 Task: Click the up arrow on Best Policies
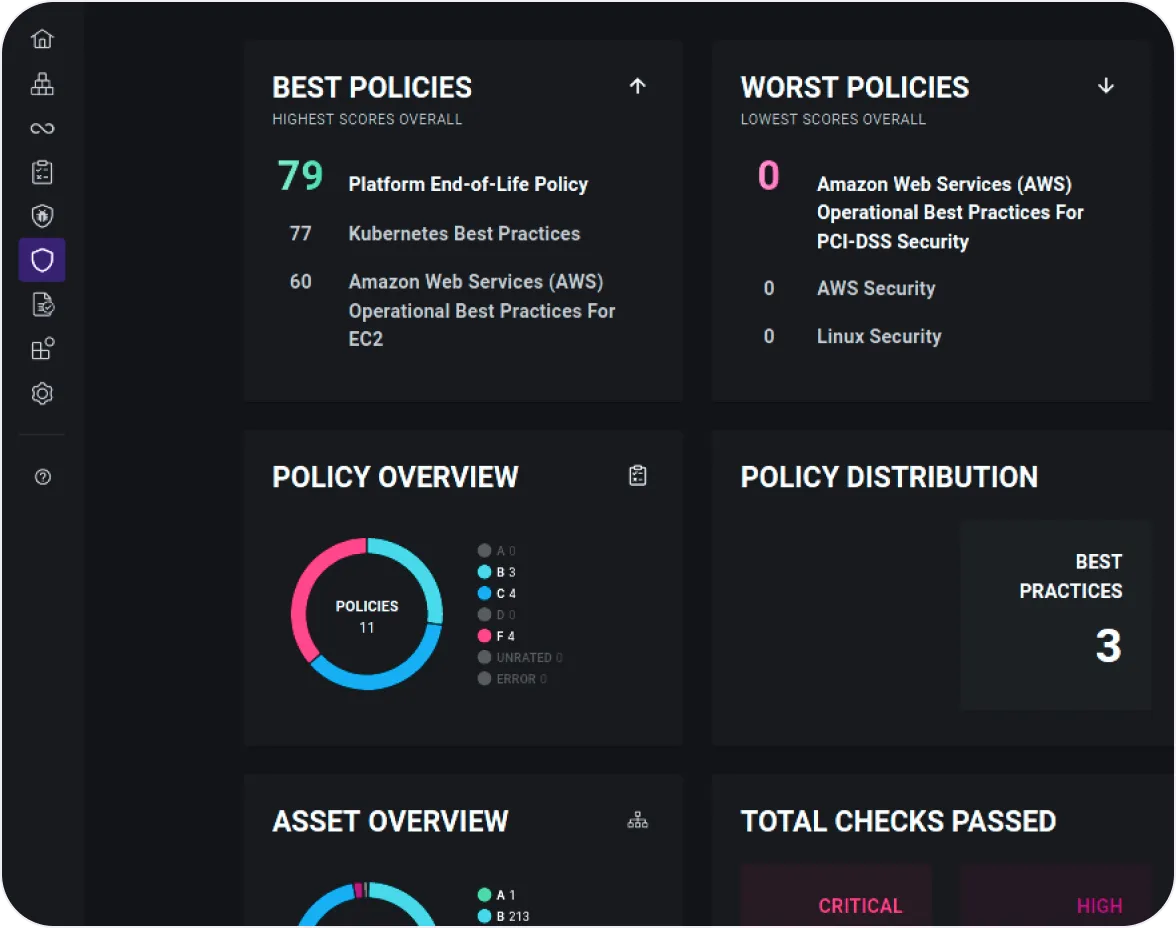pyautogui.click(x=637, y=86)
